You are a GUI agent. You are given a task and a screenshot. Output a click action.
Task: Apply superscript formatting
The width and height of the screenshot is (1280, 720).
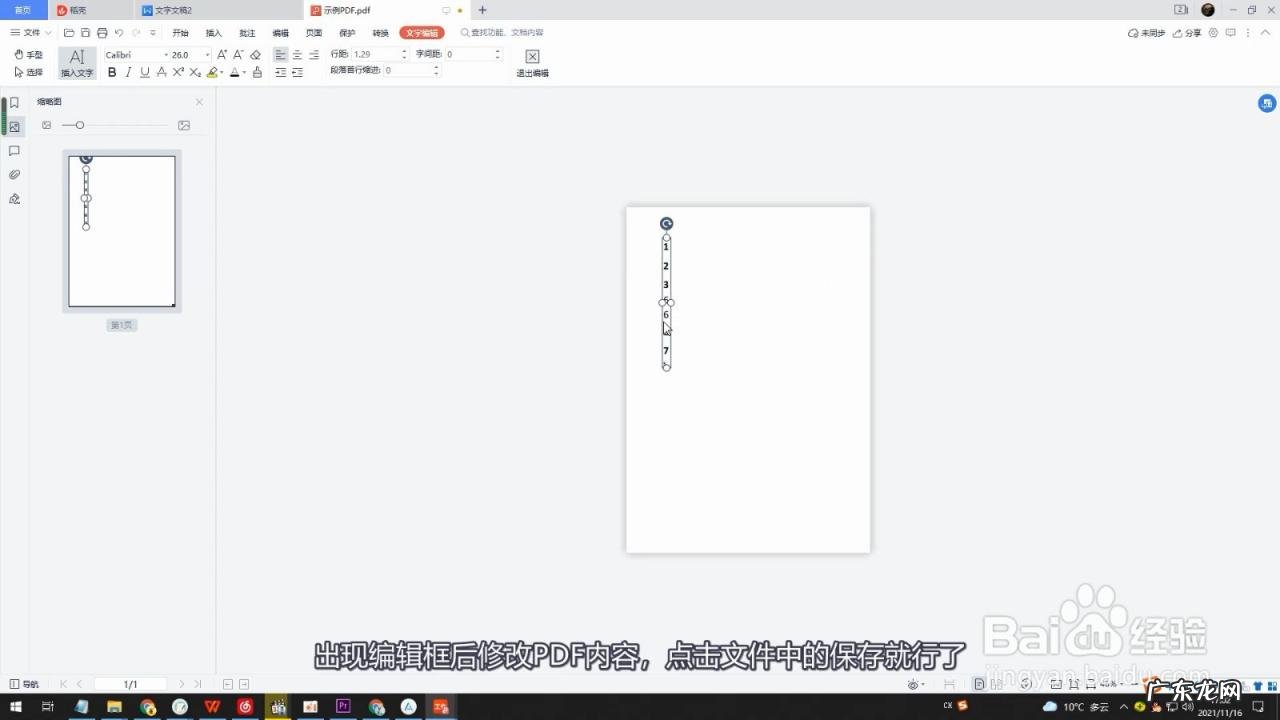(178, 72)
